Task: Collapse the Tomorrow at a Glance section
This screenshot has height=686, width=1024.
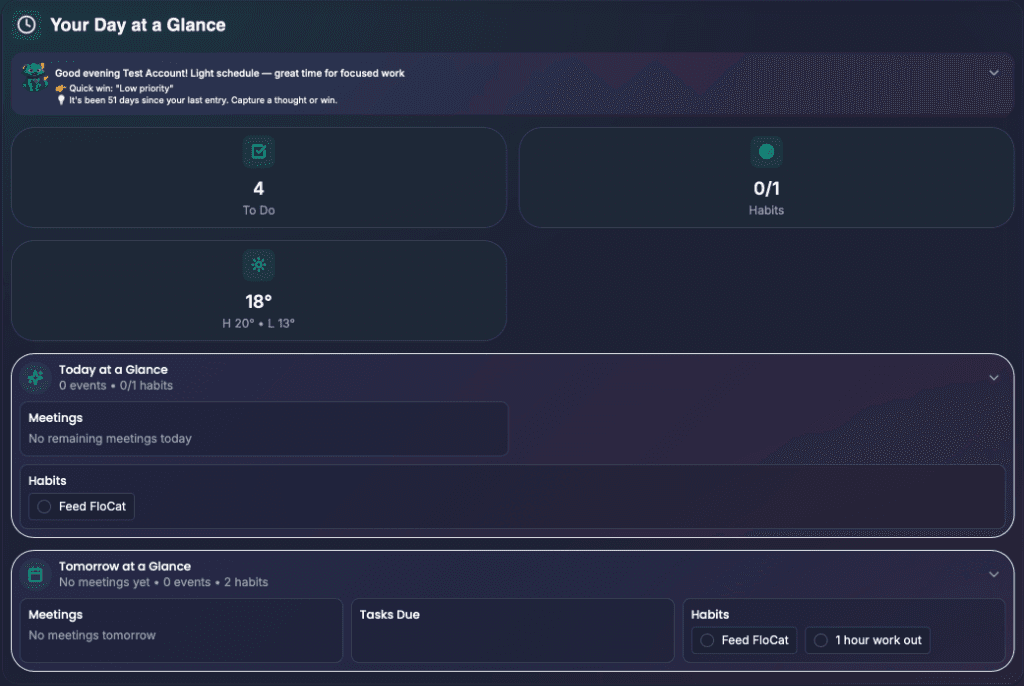Action: pyautogui.click(x=993, y=574)
